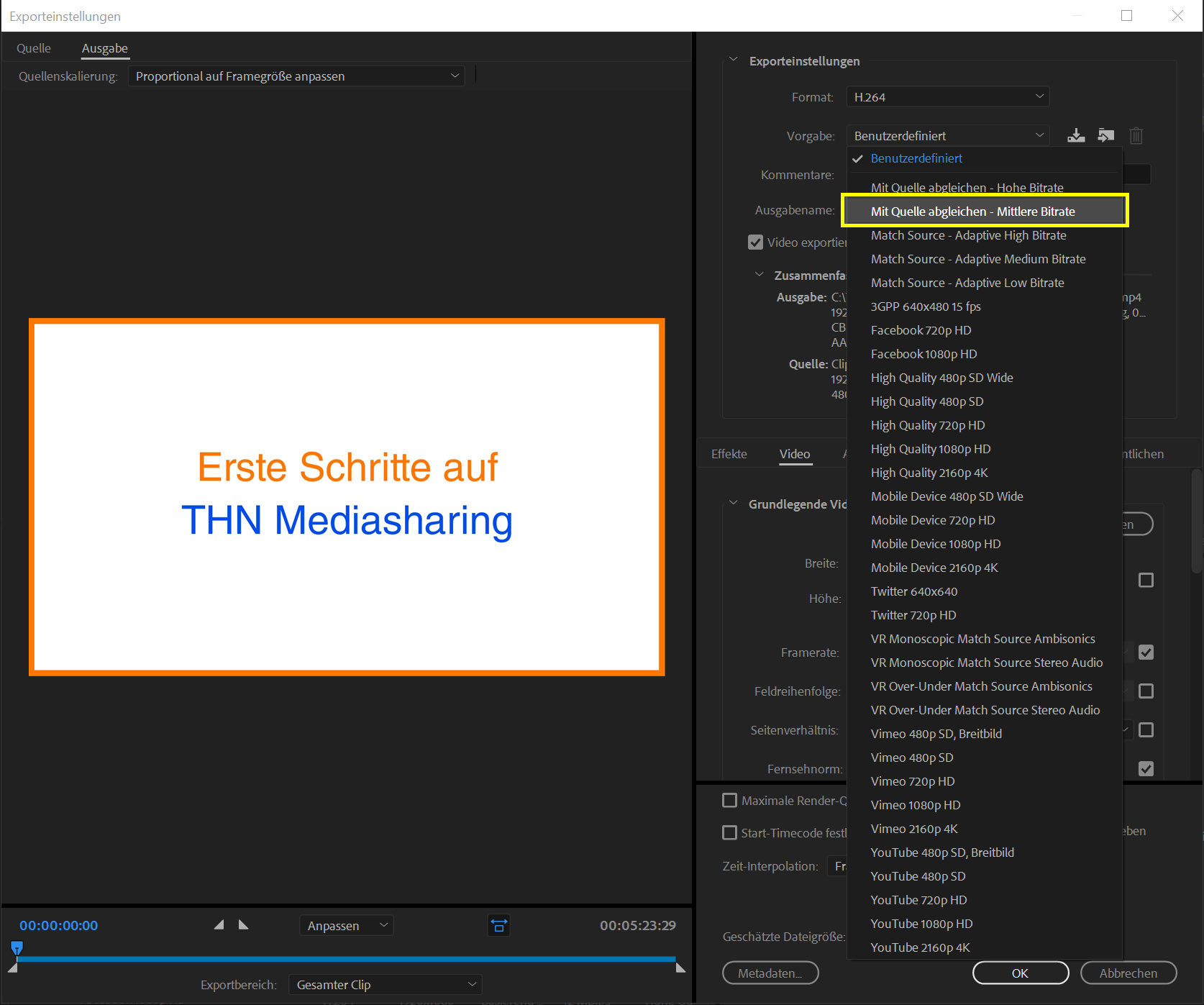
Task: Click the set out point marker icon
Action: pos(243,925)
